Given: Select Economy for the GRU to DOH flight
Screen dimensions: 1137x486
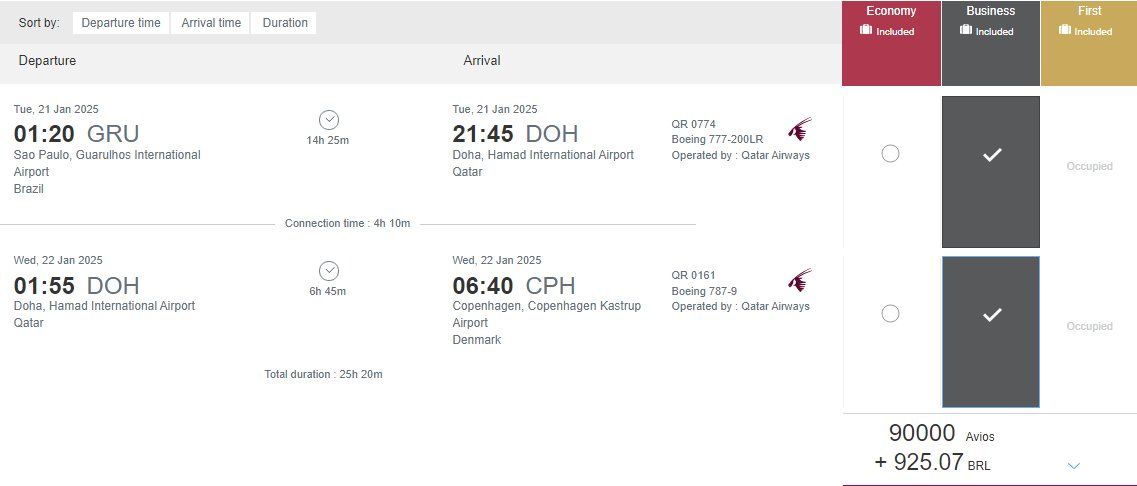Looking at the screenshot, I should coord(890,154).
